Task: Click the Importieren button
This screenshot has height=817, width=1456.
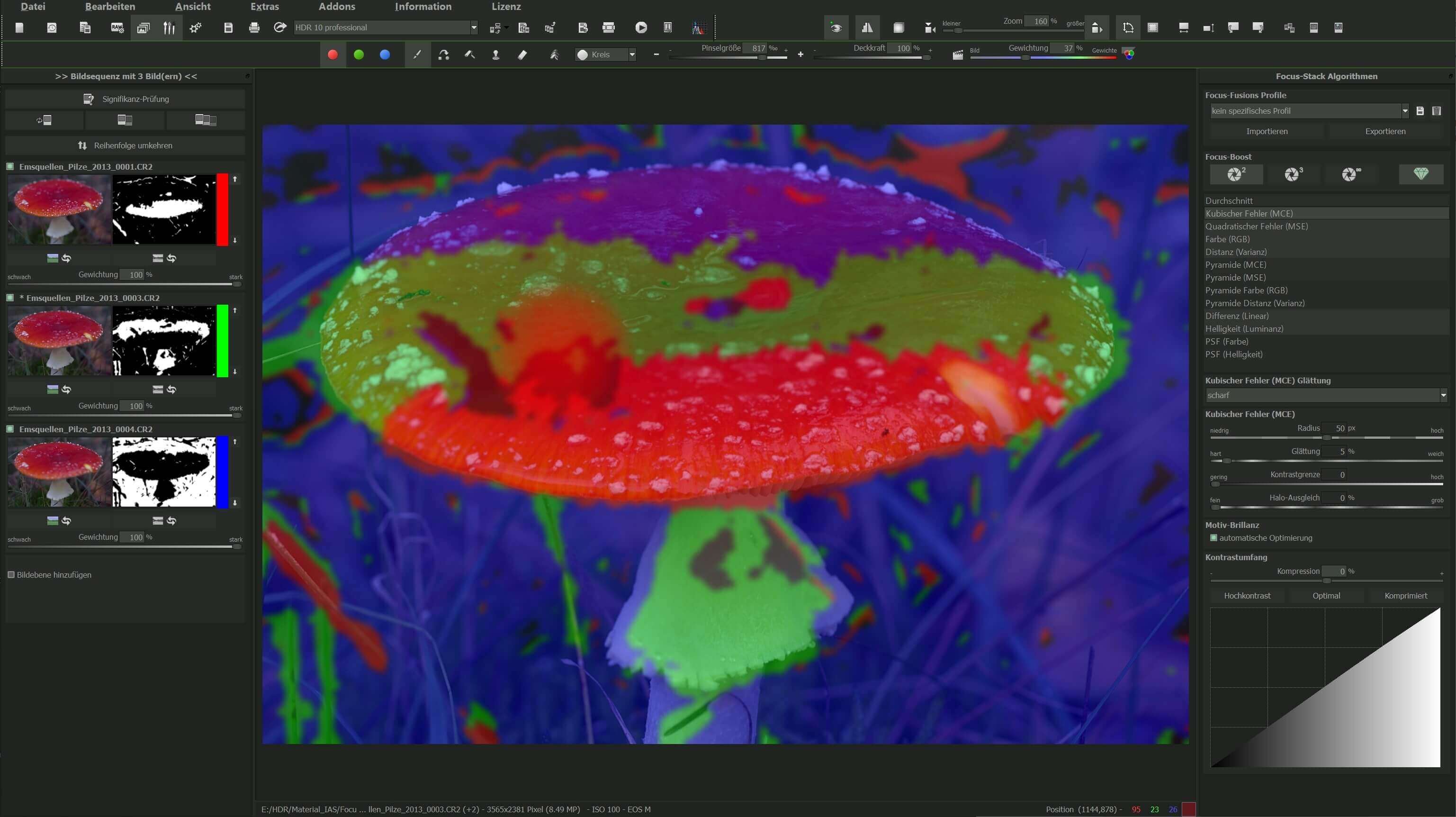Action: [x=1267, y=131]
